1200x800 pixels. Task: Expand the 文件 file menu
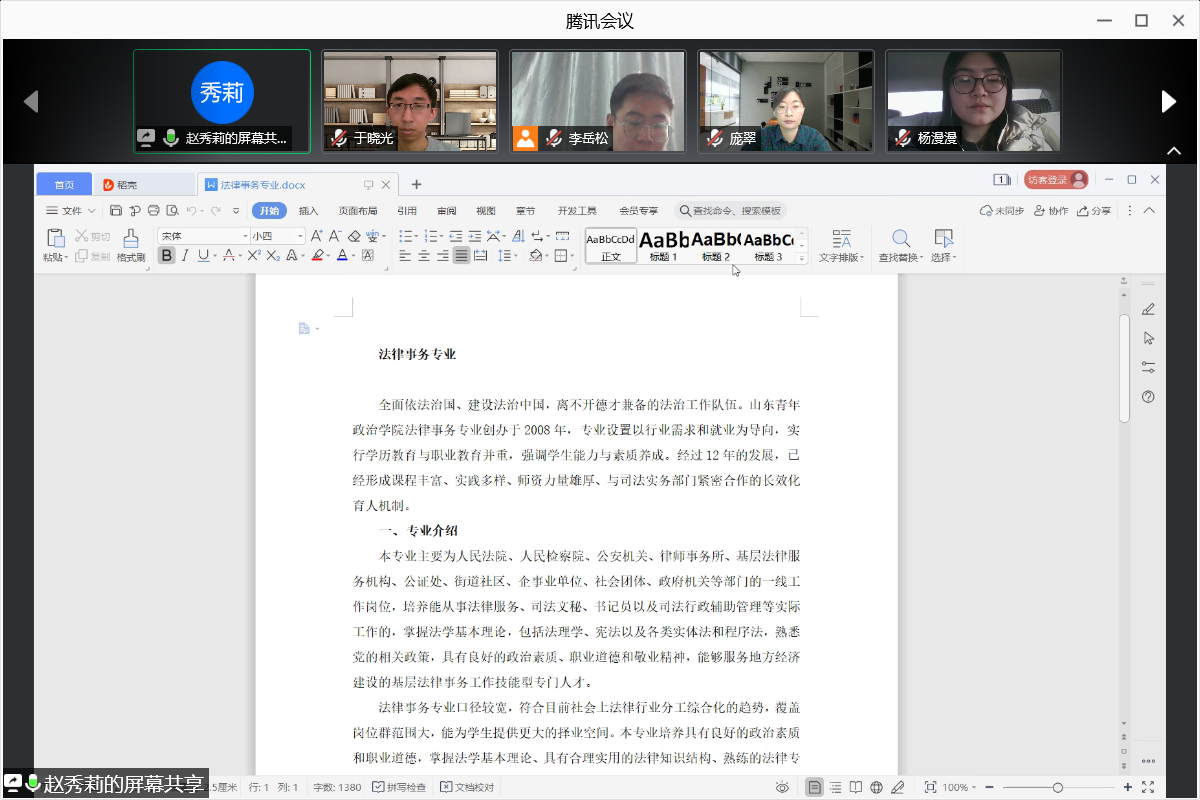[71, 211]
